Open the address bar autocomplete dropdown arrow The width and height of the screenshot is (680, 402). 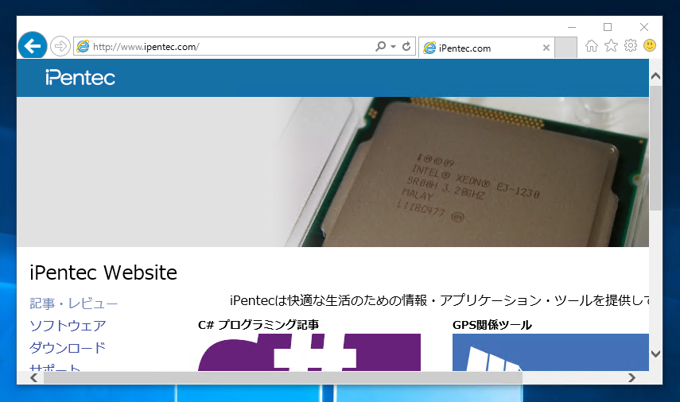point(393,46)
